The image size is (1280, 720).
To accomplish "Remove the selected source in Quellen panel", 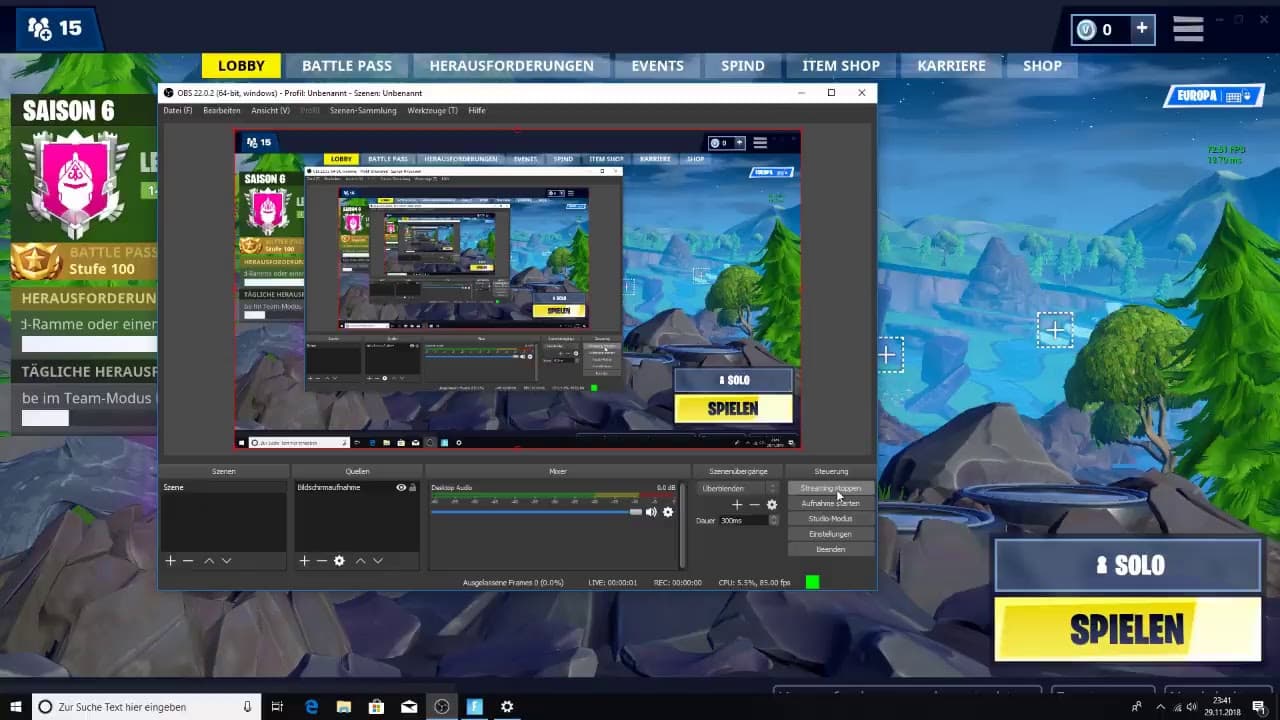I will (321, 561).
